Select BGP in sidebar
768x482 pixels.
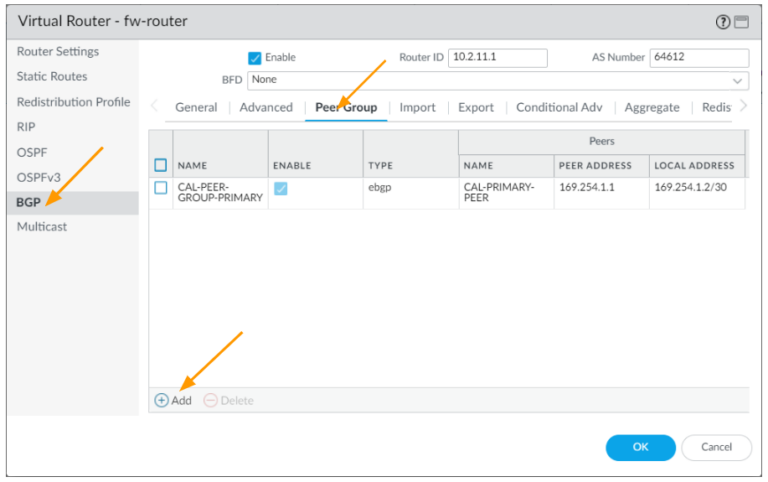pyautogui.click(x=72, y=202)
